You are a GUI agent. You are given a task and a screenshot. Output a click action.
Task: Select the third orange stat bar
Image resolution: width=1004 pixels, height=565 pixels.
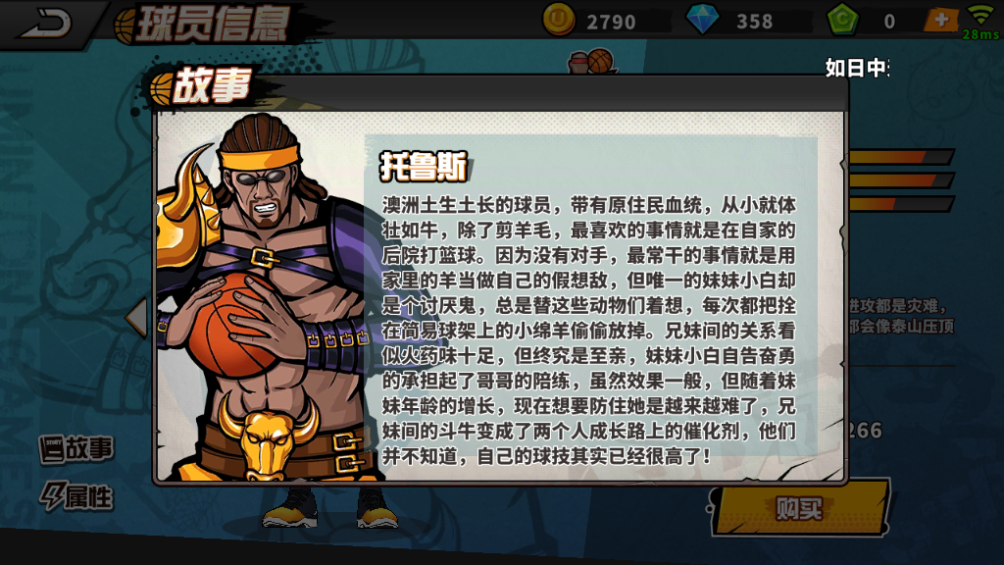point(900,204)
